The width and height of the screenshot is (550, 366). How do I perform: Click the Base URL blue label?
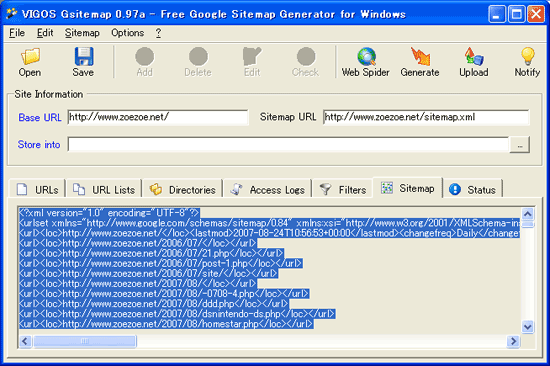(40, 118)
